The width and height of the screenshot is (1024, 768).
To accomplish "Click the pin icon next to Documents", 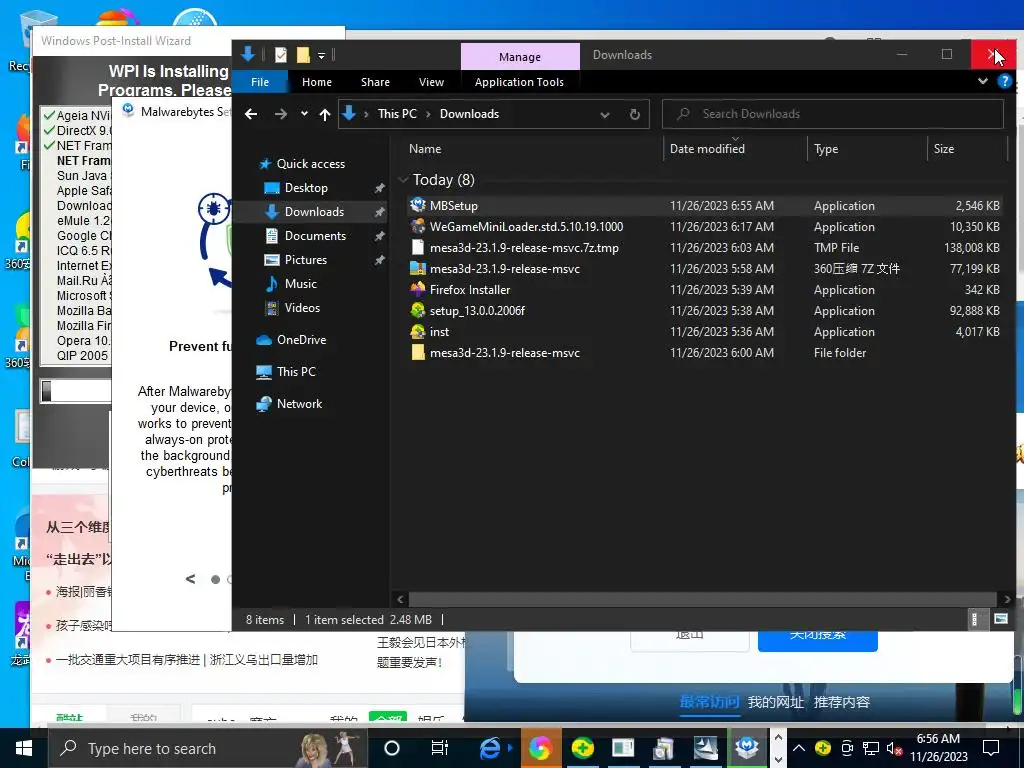I will 379,236.
